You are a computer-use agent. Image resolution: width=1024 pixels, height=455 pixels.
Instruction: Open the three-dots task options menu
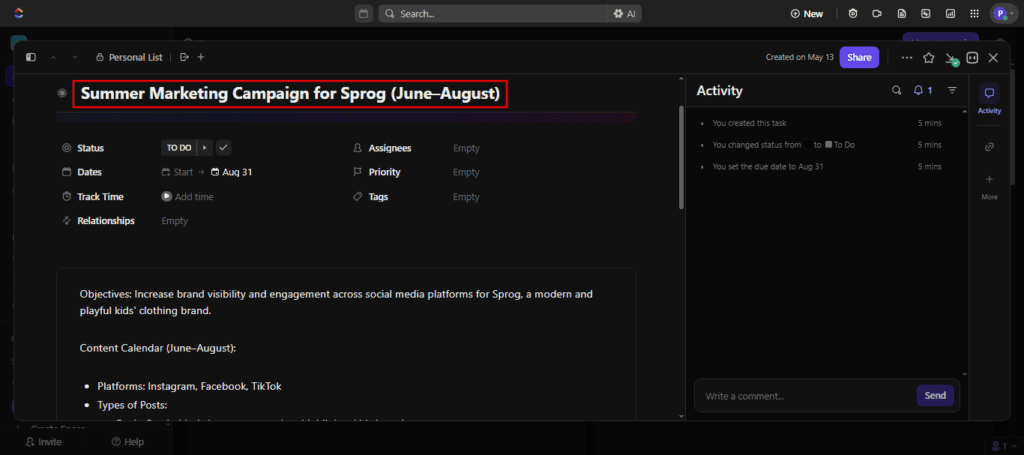[x=906, y=58]
